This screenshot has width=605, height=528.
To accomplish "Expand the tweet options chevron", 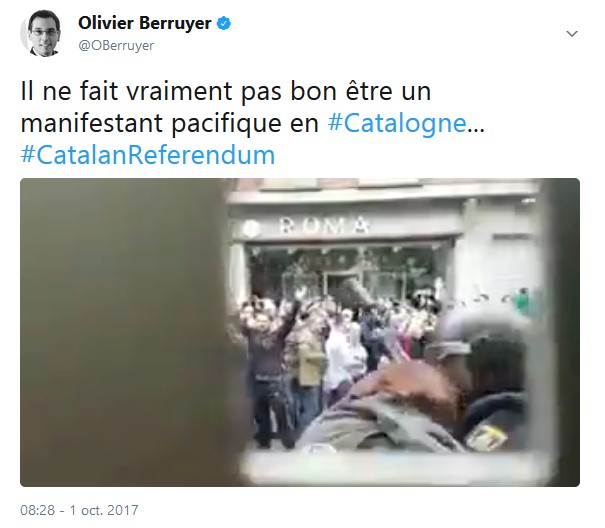I will [x=571, y=34].
